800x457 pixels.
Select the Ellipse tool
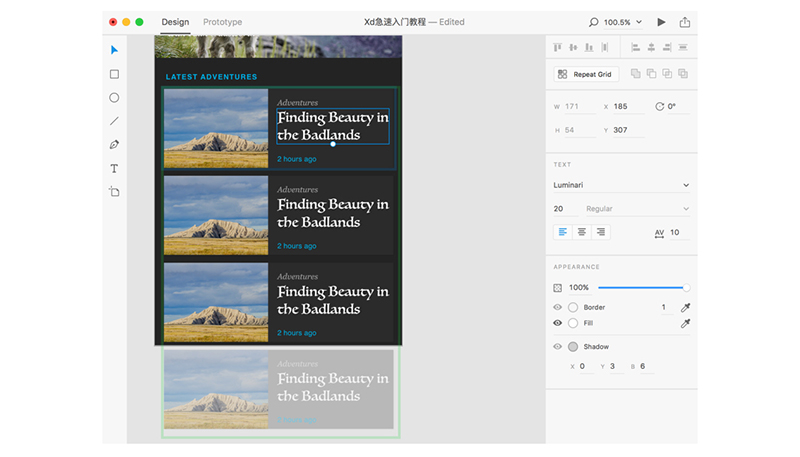click(114, 98)
